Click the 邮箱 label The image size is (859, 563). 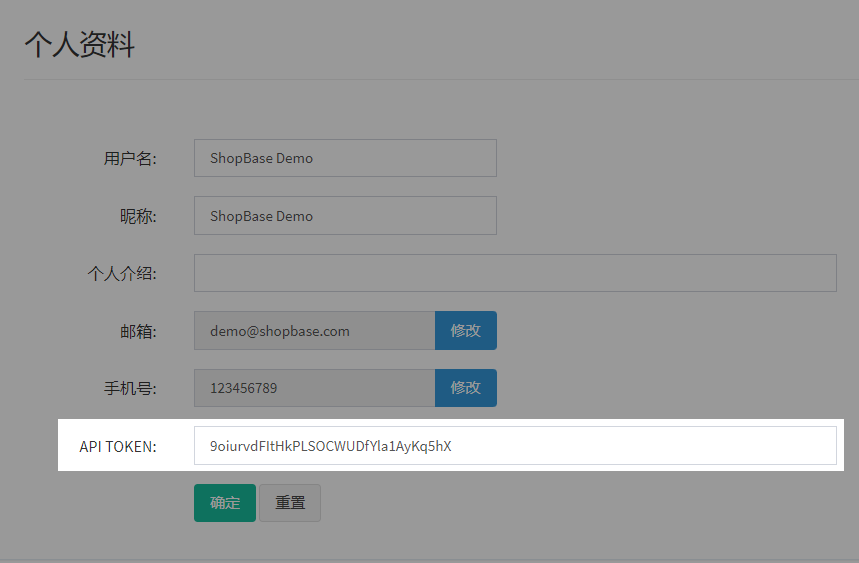pyautogui.click(x=138, y=331)
